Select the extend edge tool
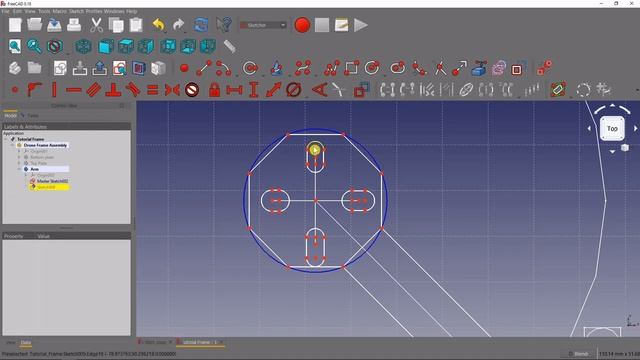 click(x=460, y=68)
